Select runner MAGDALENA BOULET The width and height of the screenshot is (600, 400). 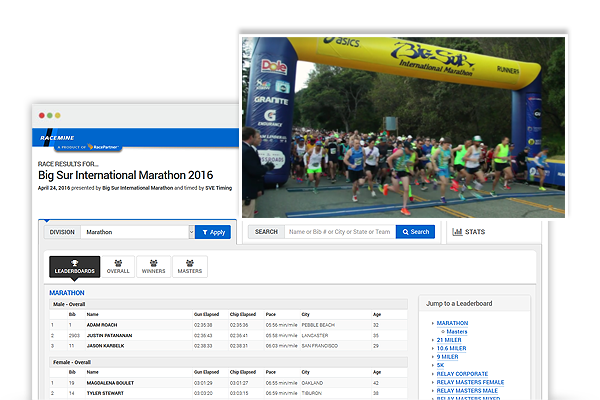110,383
